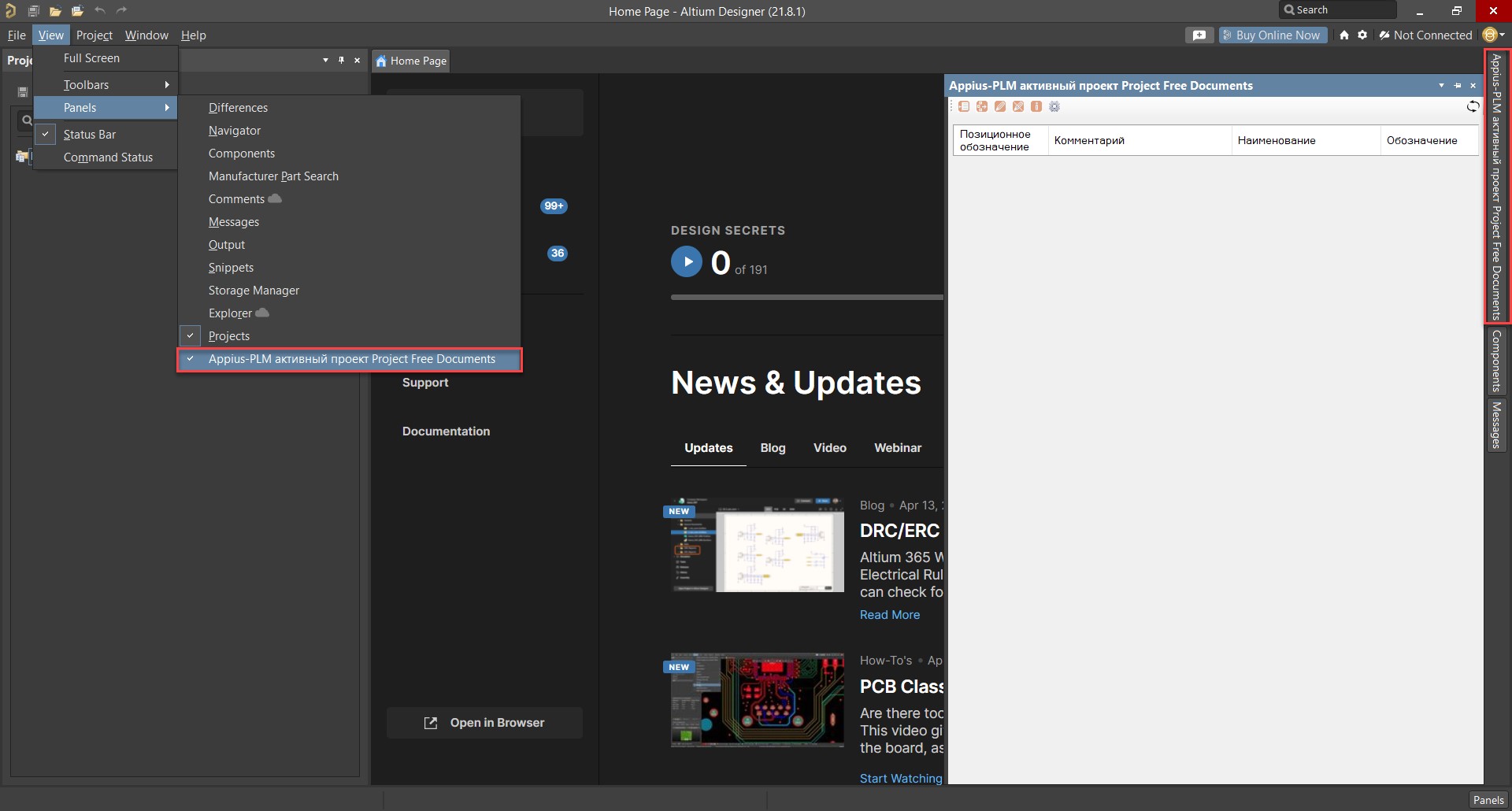Screen dimensions: 1512x811
Task: Expand the Panels submenu
Action: pyautogui.click(x=105, y=108)
